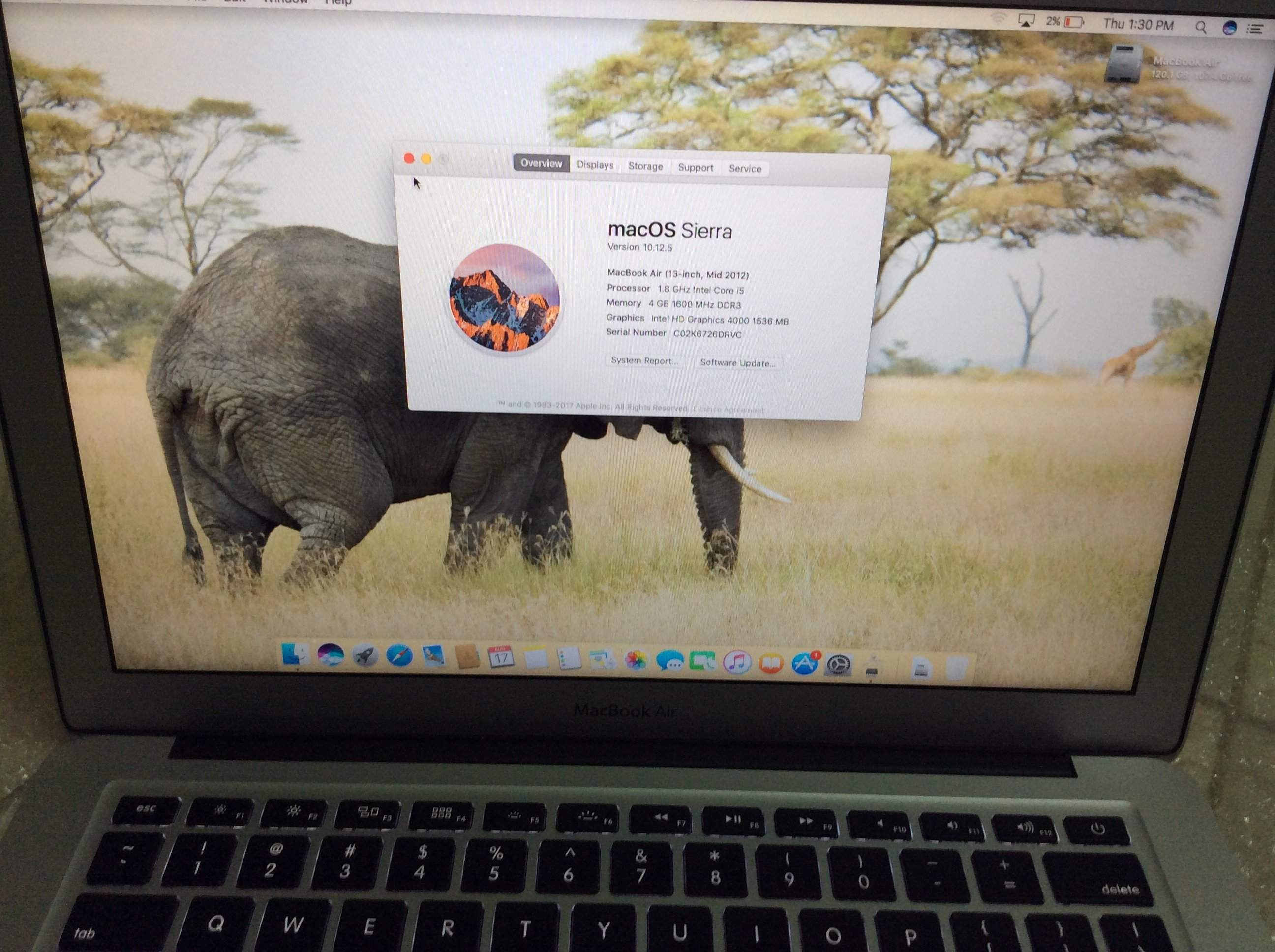
Task: Click the Version 10.12.5 text
Action: click(640, 247)
